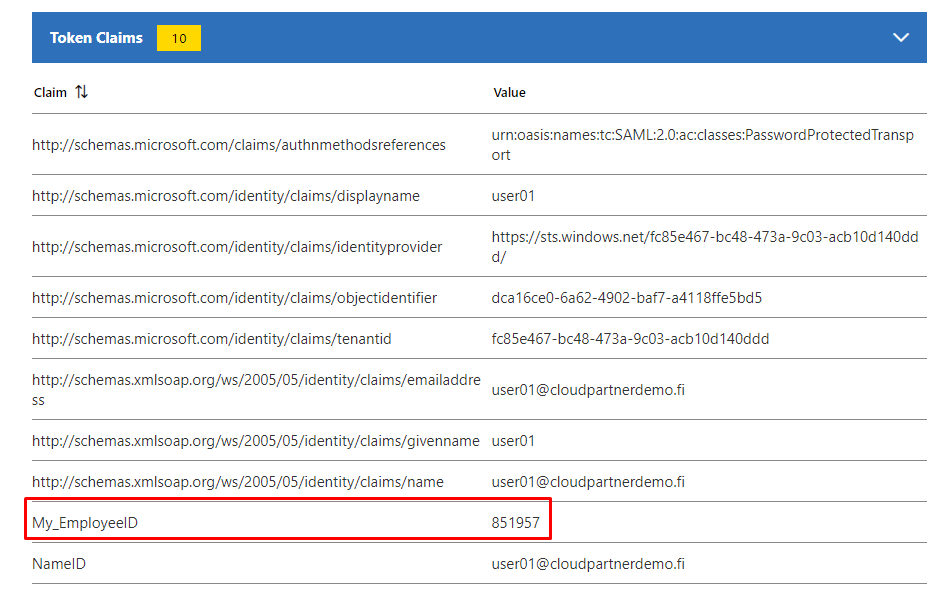The height and width of the screenshot is (590, 934).
Task: Select the objectidentifier claim name
Action: tap(234, 298)
